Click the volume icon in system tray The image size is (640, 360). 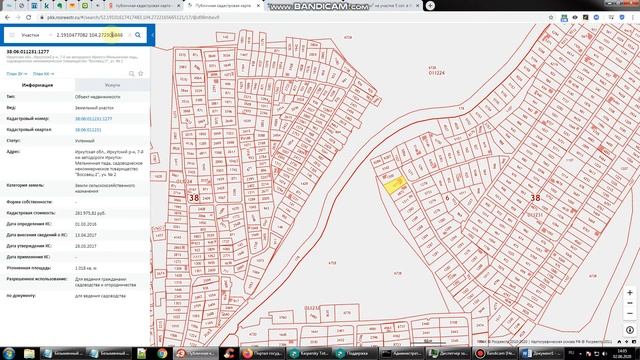[604, 353]
